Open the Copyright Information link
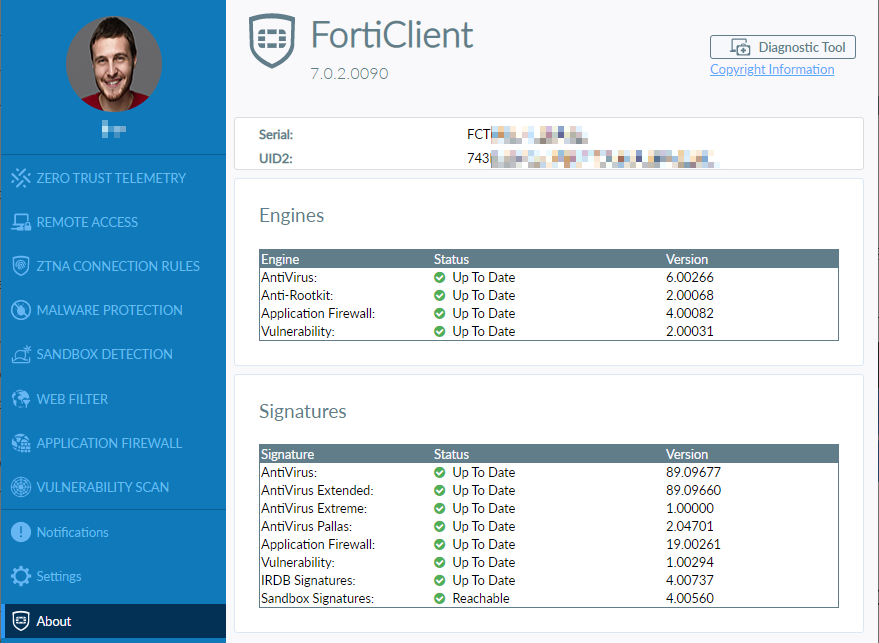879x643 pixels. pos(772,69)
